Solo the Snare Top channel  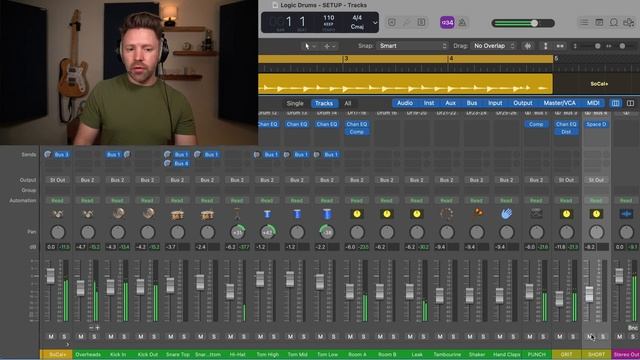[184, 336]
